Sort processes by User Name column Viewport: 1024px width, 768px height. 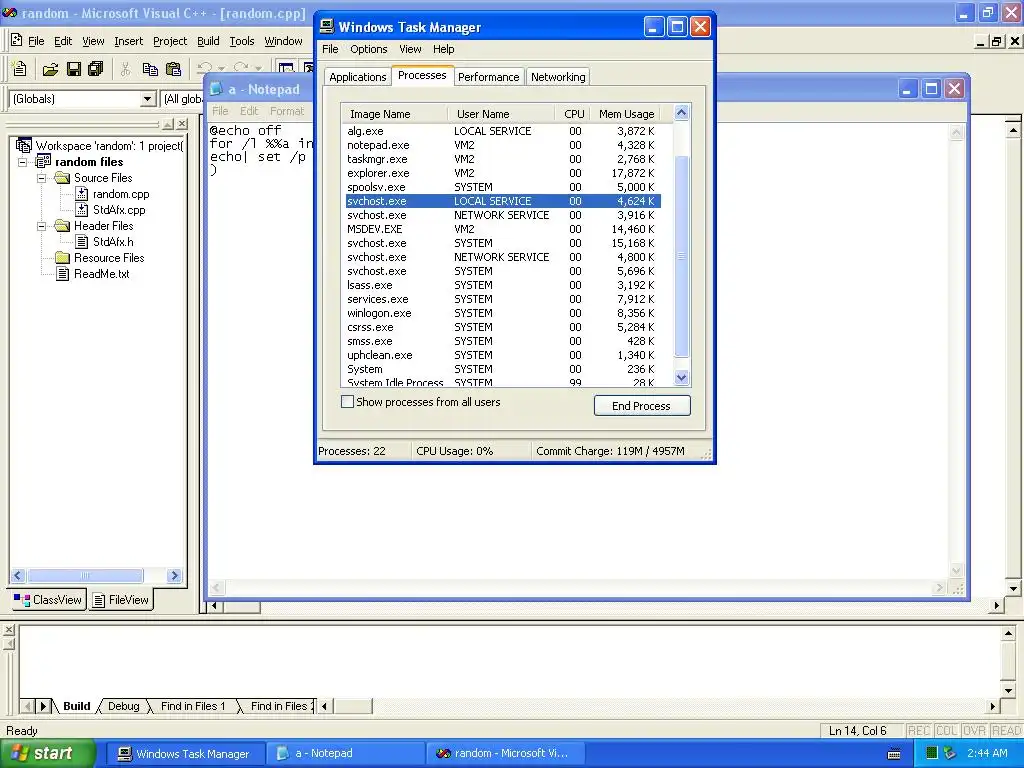[x=501, y=114]
